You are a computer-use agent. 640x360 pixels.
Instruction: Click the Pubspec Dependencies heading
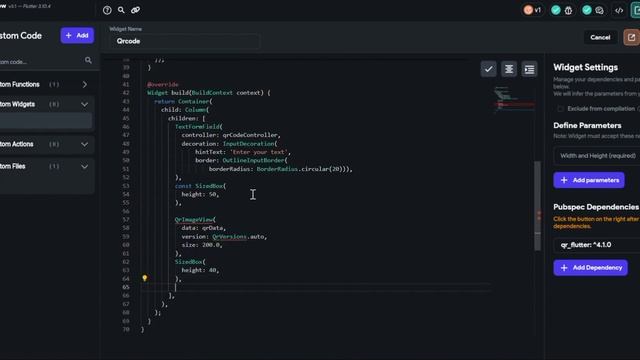tap(596, 207)
